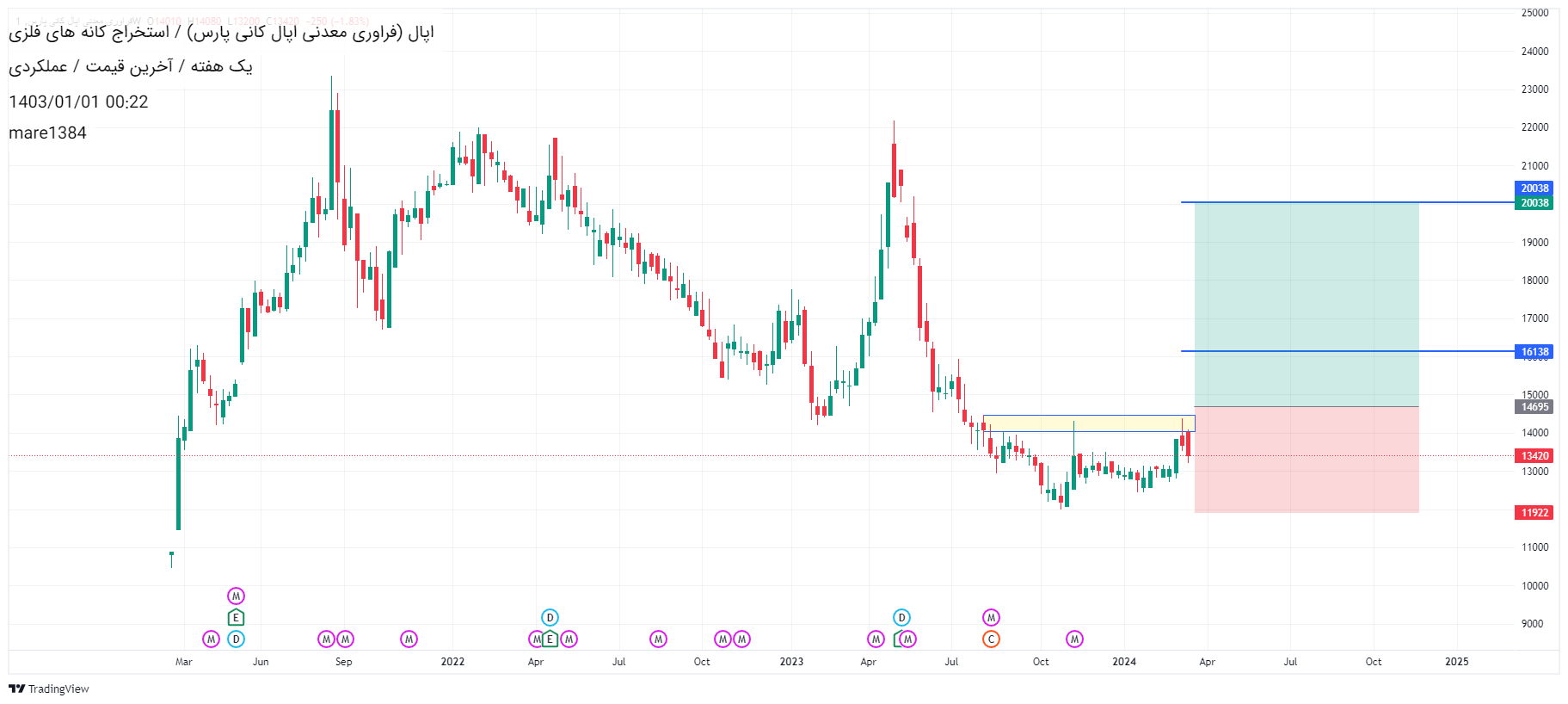
Task: Click the 2023 label on time axis
Action: point(791,662)
